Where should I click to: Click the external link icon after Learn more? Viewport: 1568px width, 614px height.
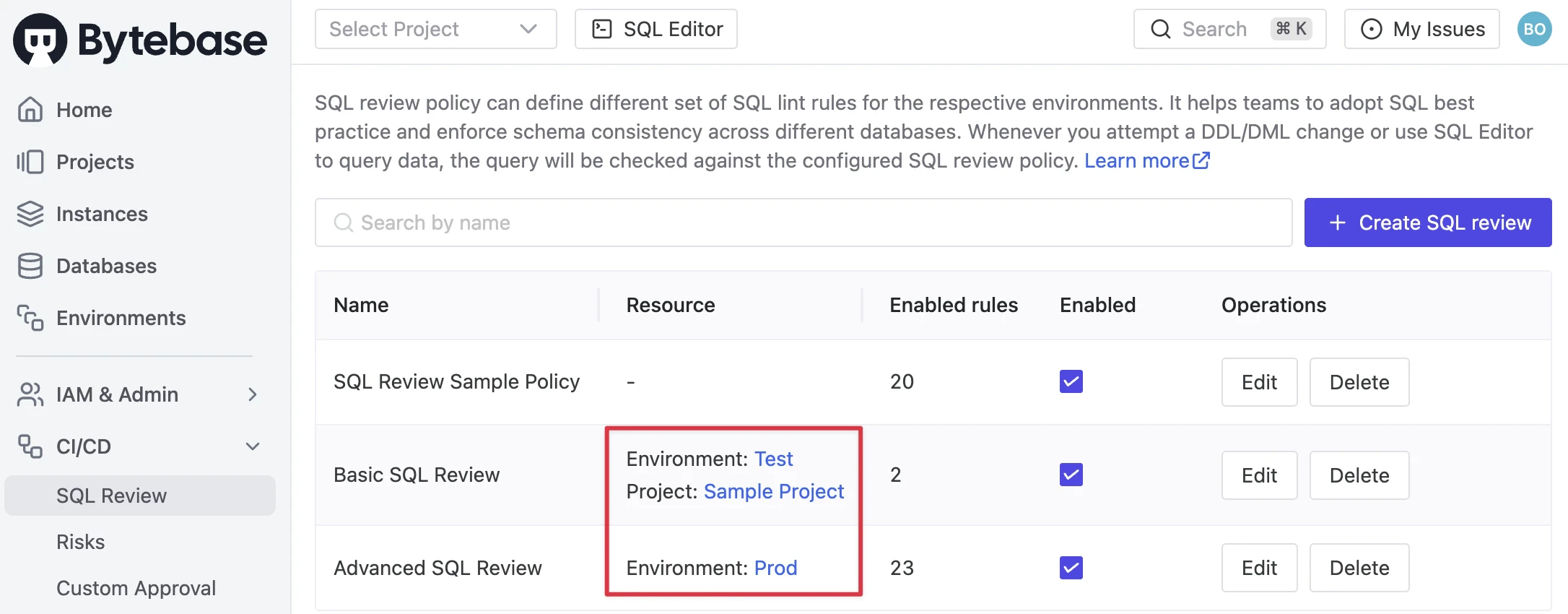1201,160
